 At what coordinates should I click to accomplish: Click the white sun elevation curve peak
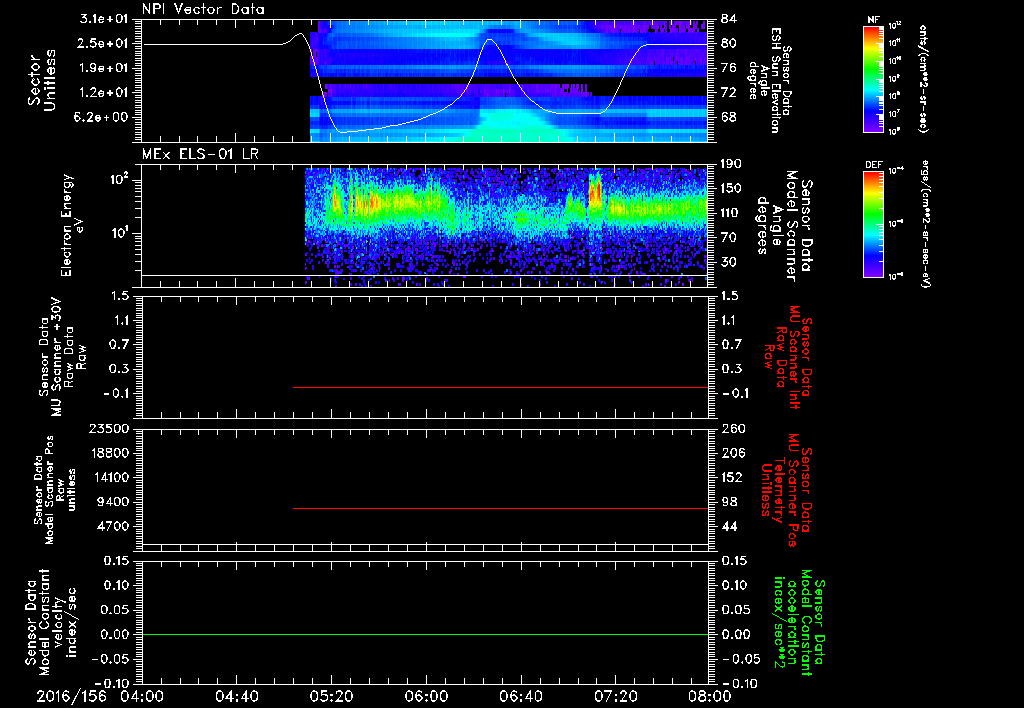[490, 40]
